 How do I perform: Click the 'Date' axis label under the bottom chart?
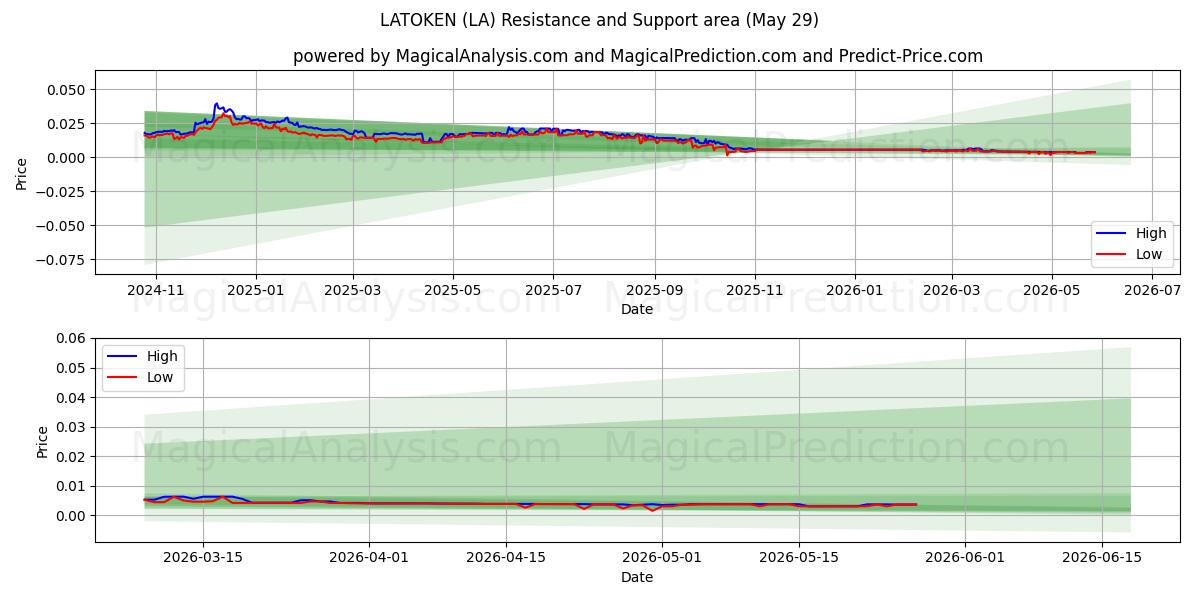[x=637, y=577]
